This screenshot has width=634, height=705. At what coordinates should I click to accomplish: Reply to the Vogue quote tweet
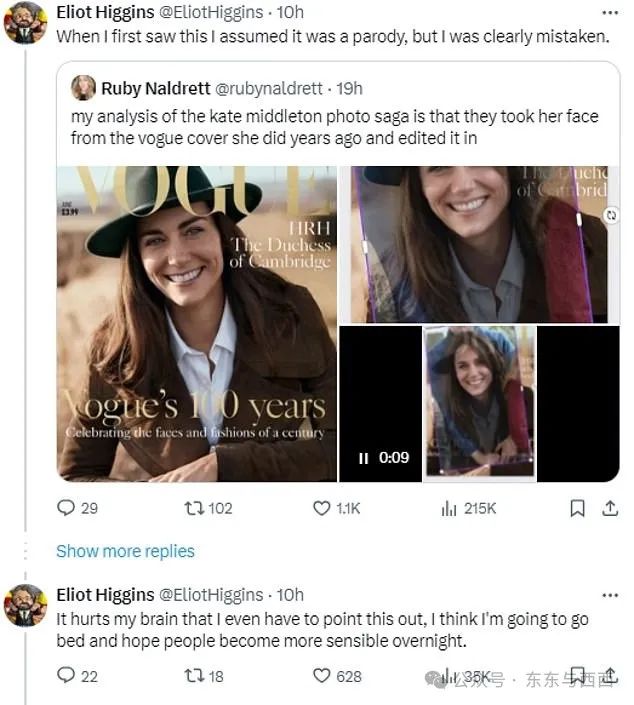(x=66, y=508)
